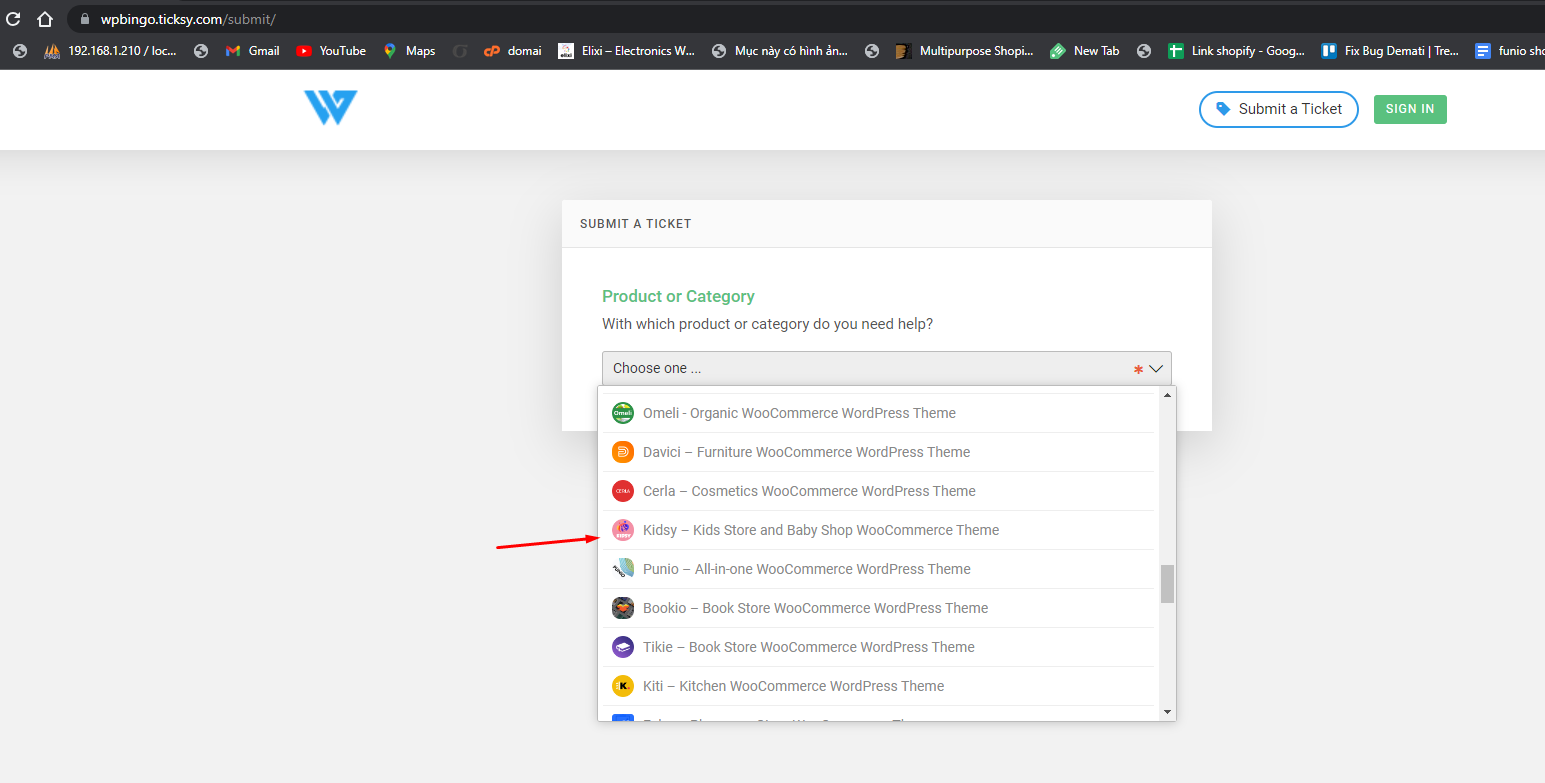
Task: Click the Cerla red logo icon
Action: click(623, 491)
